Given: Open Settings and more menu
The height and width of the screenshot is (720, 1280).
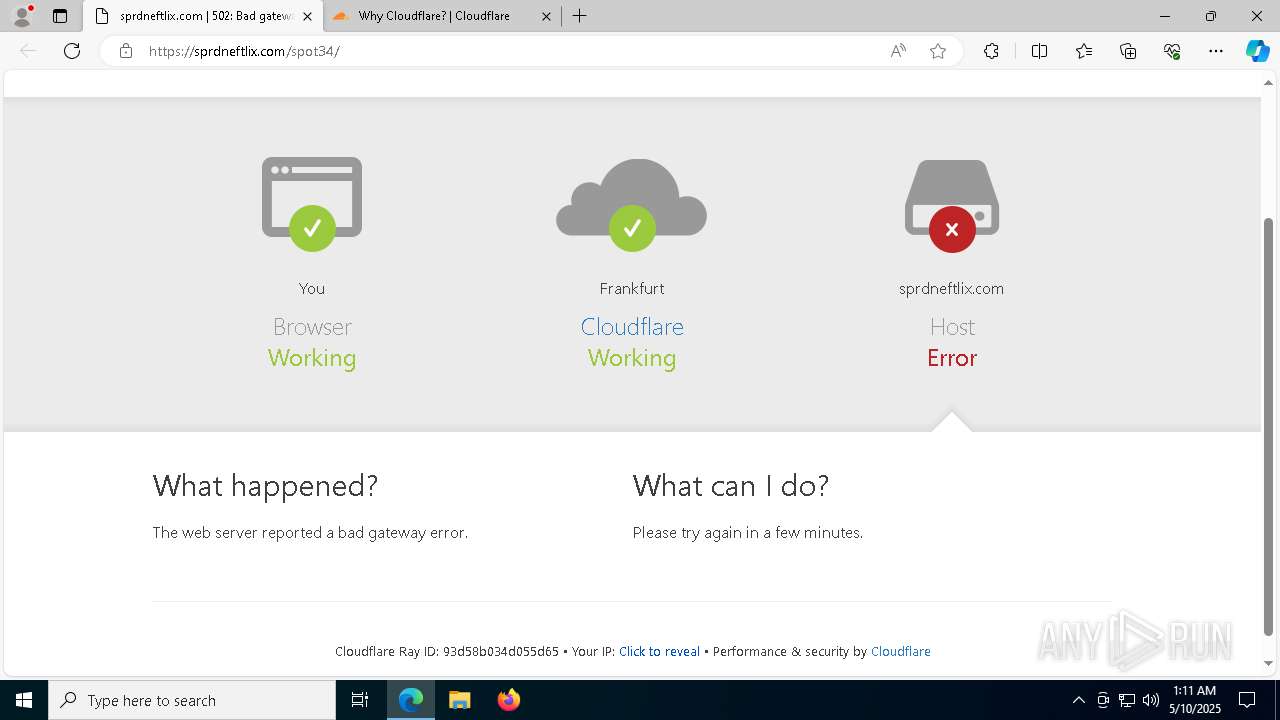Looking at the screenshot, I should coord(1216,51).
